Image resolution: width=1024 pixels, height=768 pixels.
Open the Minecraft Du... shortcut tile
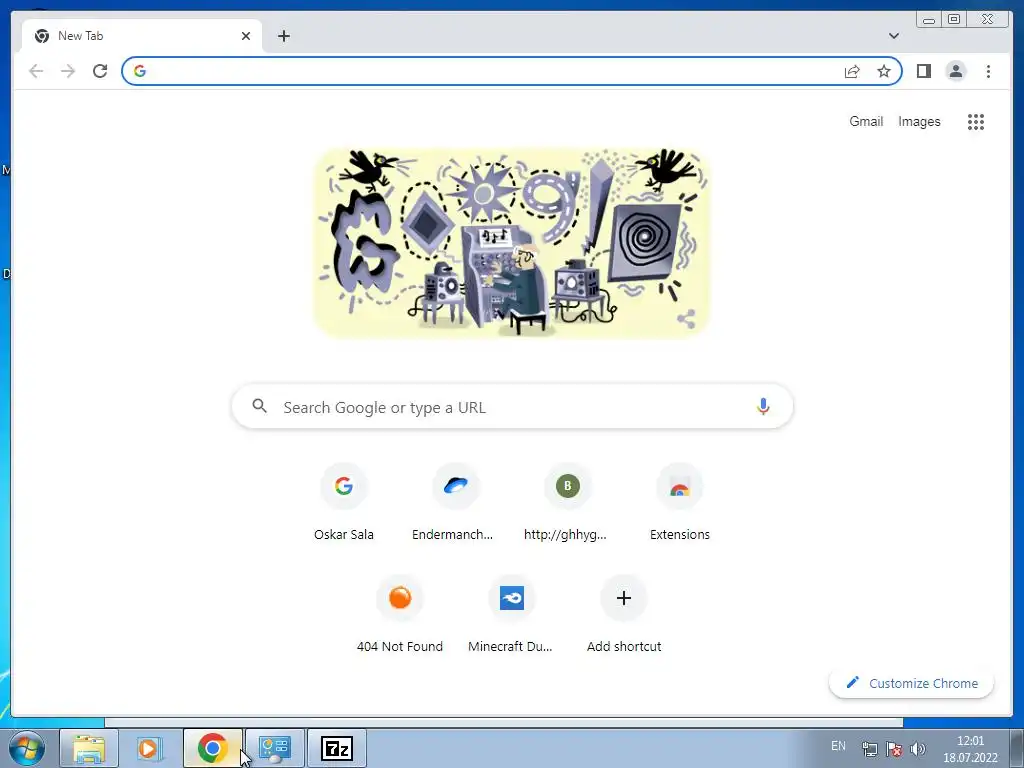click(511, 615)
